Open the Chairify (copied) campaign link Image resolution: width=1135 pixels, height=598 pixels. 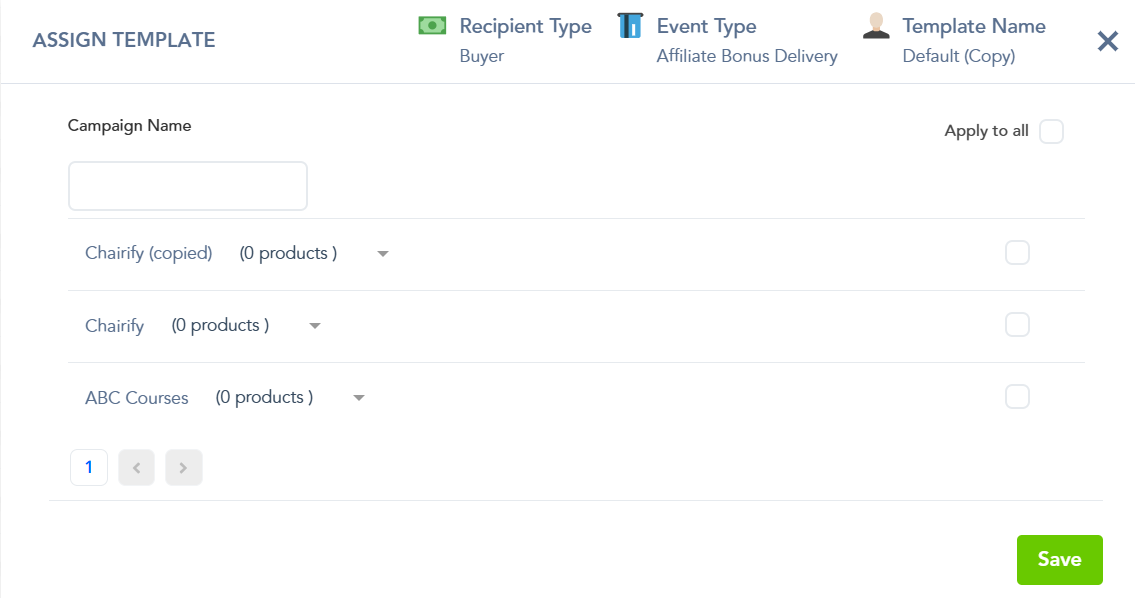click(x=149, y=254)
